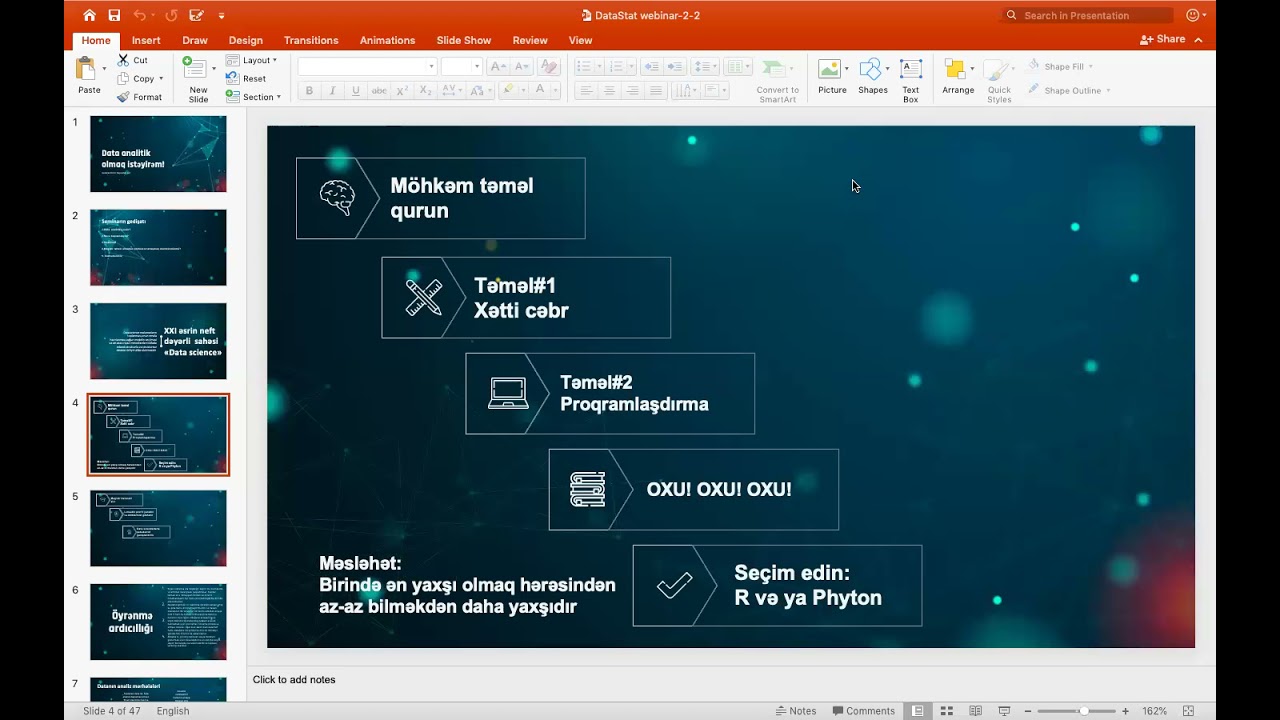
Task: Click the zoom slider handle
Action: click(1083, 711)
